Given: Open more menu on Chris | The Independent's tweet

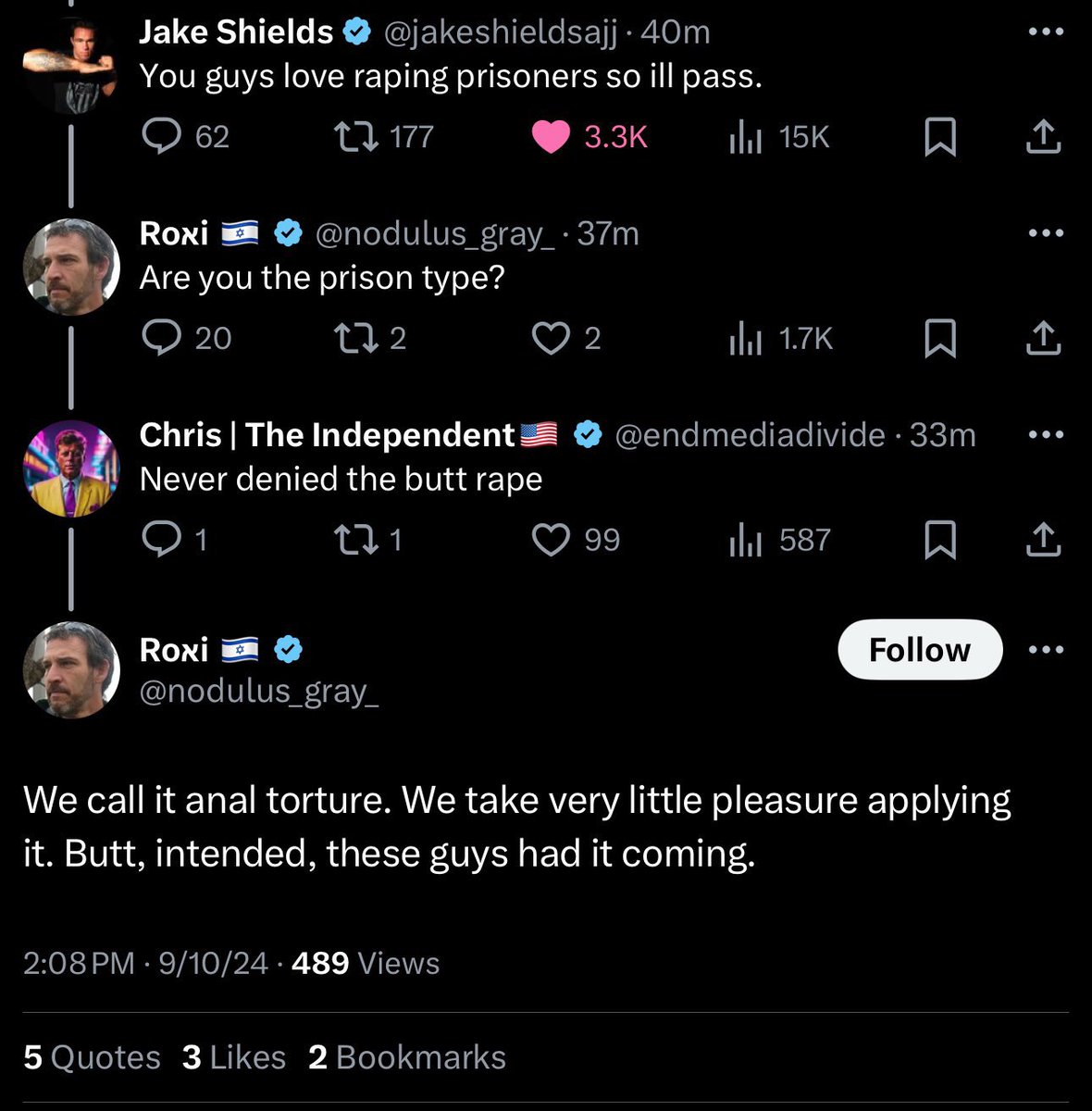Looking at the screenshot, I should tap(1046, 434).
